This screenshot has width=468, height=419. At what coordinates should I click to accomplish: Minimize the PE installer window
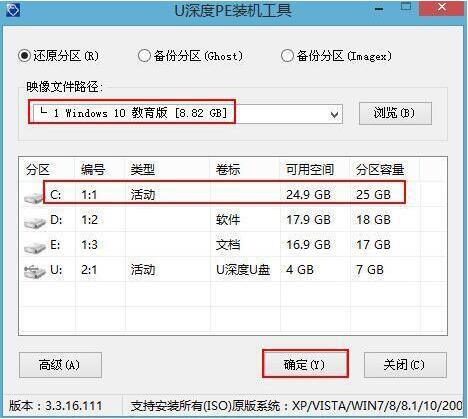tap(379, 9)
